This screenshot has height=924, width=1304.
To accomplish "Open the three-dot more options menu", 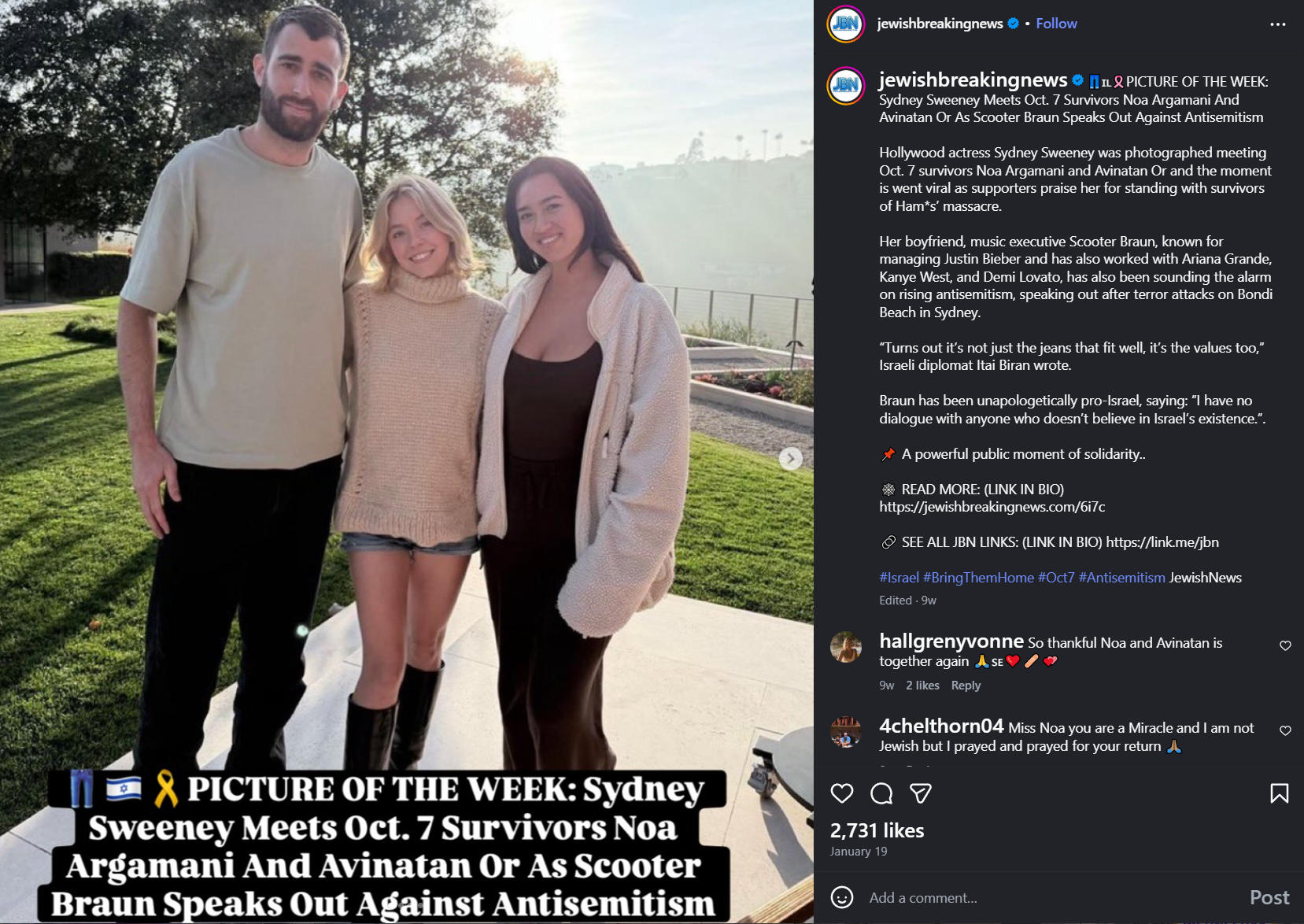I will 1278,24.
